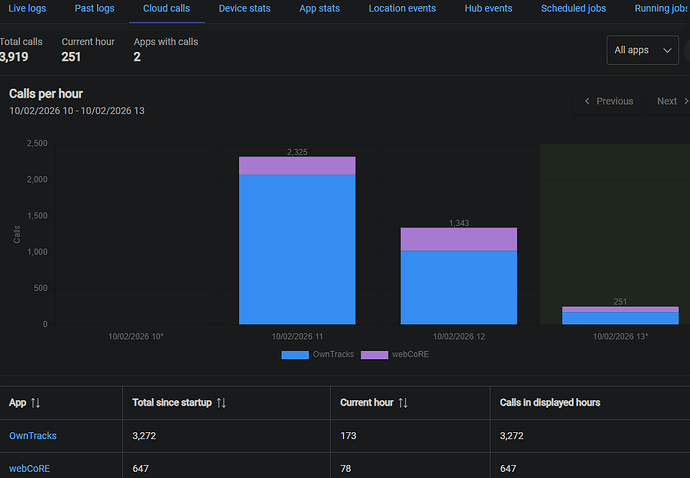Go to the App stats tab
The height and width of the screenshot is (478, 690).
[319, 8]
